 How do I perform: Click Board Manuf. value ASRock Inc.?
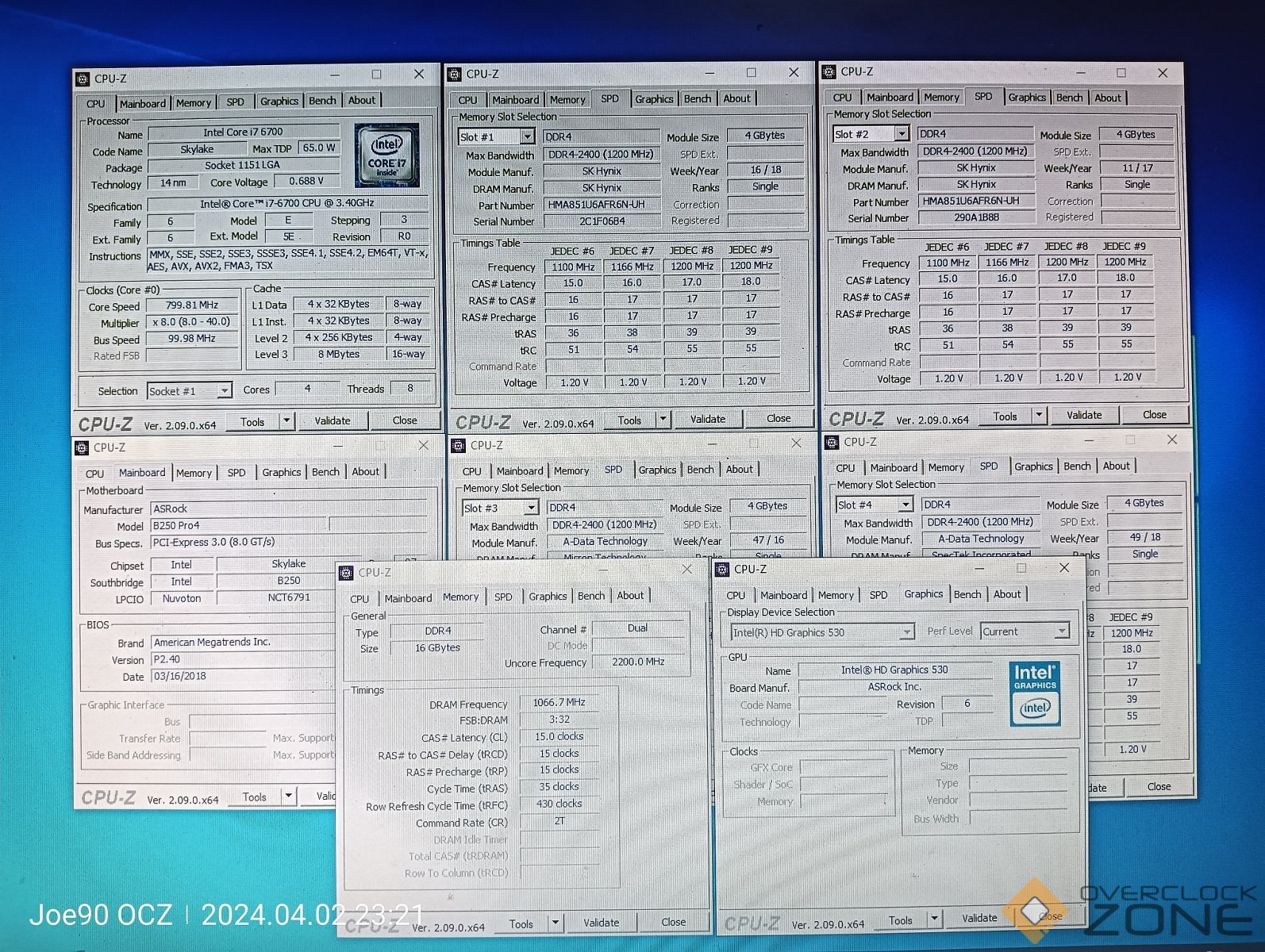pos(894,687)
